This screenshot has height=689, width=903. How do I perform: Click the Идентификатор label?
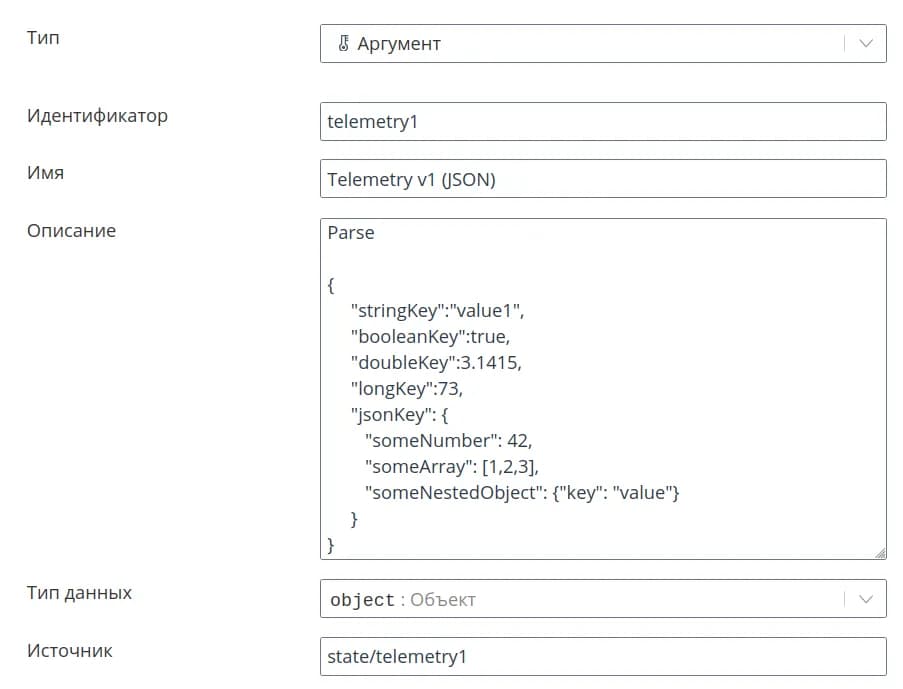(x=97, y=116)
